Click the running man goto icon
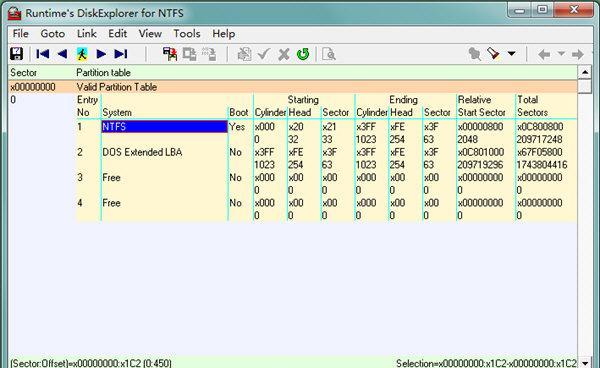600x368 pixels. pyautogui.click(x=82, y=54)
